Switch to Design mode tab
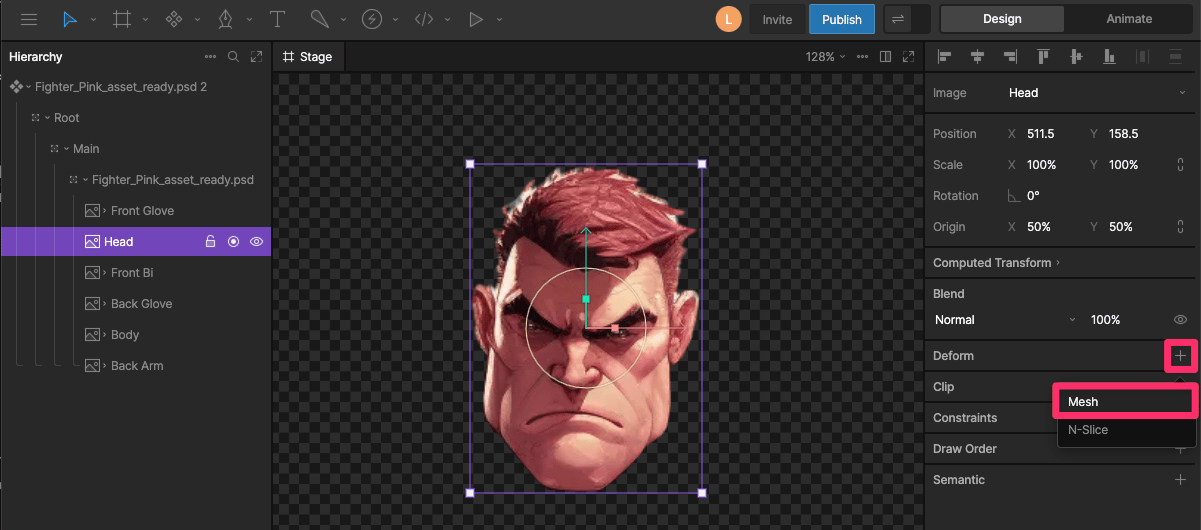This screenshot has width=1201, height=530. pyautogui.click(x=1002, y=19)
